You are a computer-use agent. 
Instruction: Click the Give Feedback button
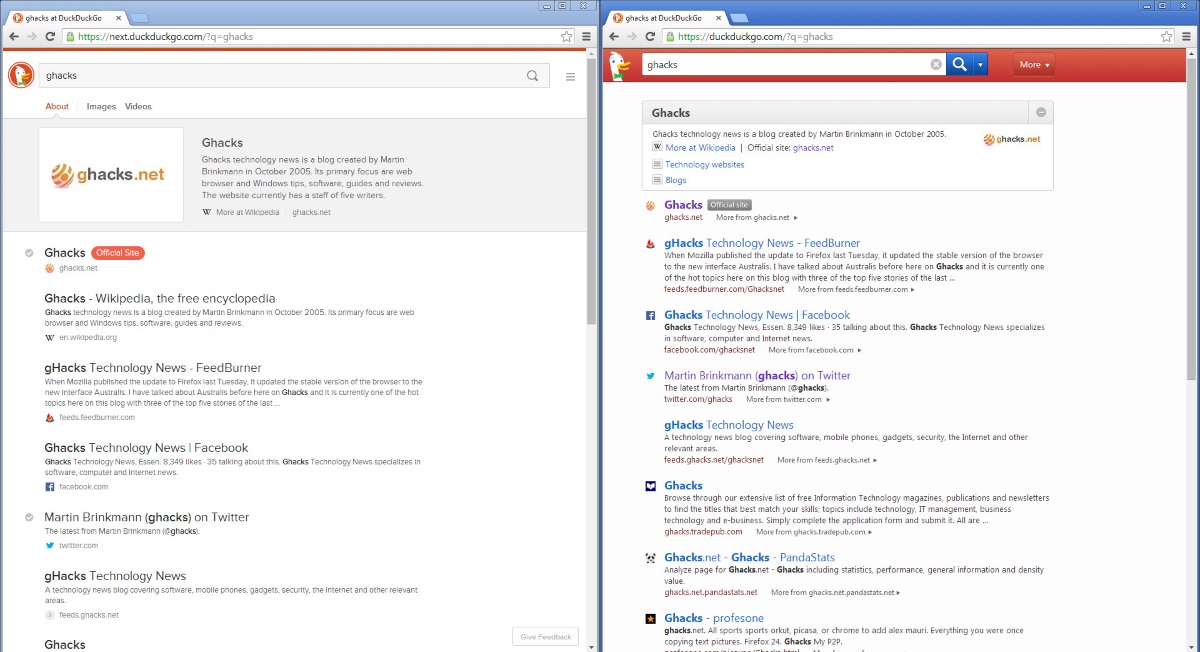546,636
